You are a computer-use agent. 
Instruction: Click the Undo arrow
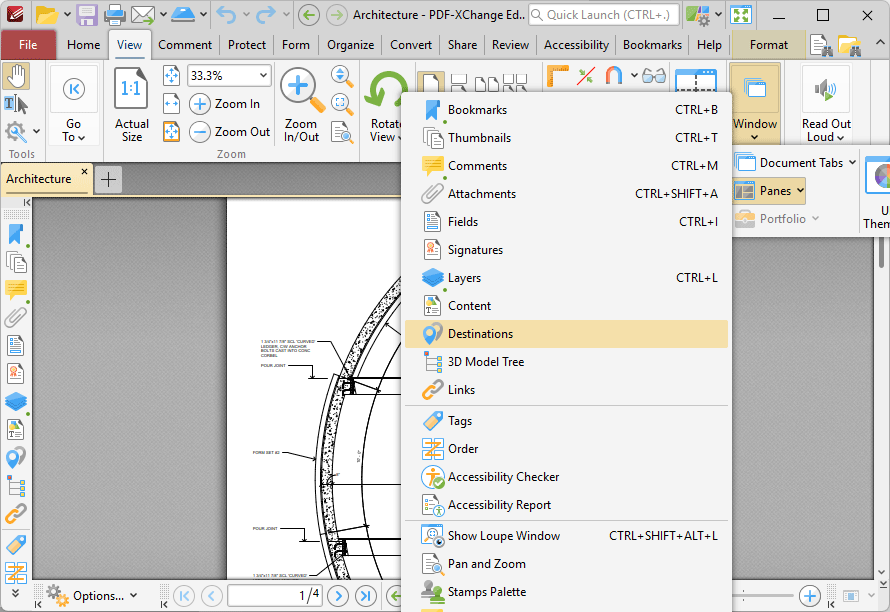[226, 15]
